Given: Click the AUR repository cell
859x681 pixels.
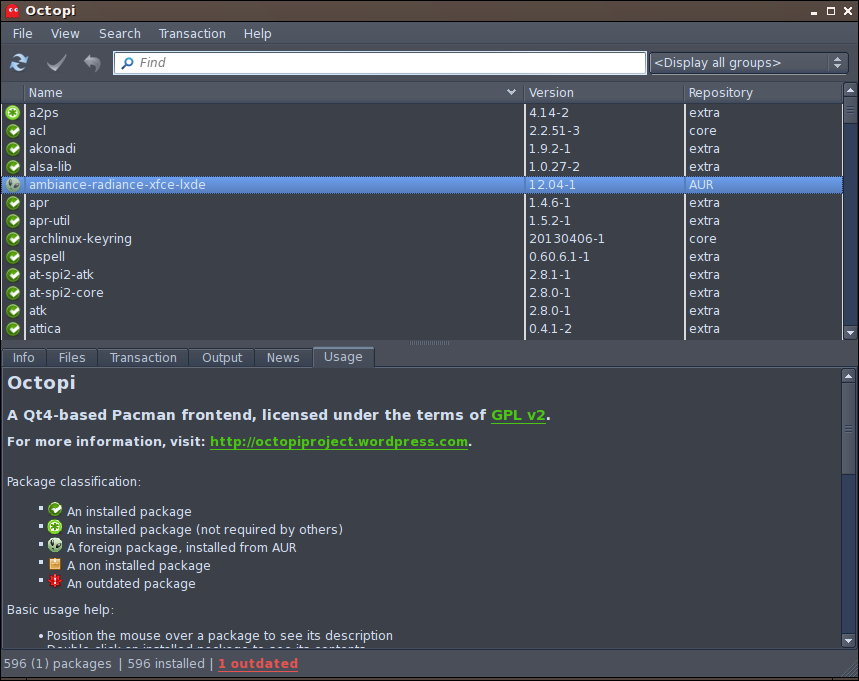Looking at the screenshot, I should 701,185.
